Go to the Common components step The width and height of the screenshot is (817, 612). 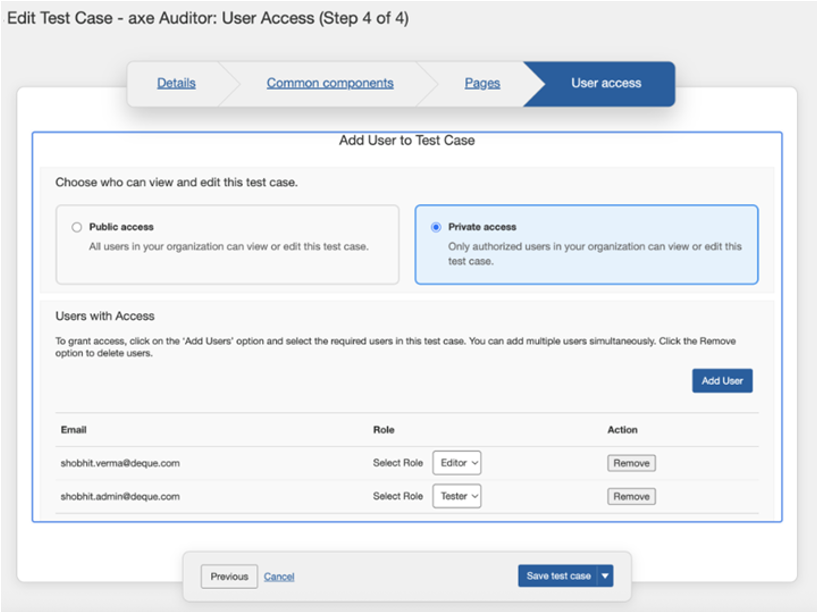click(x=330, y=83)
